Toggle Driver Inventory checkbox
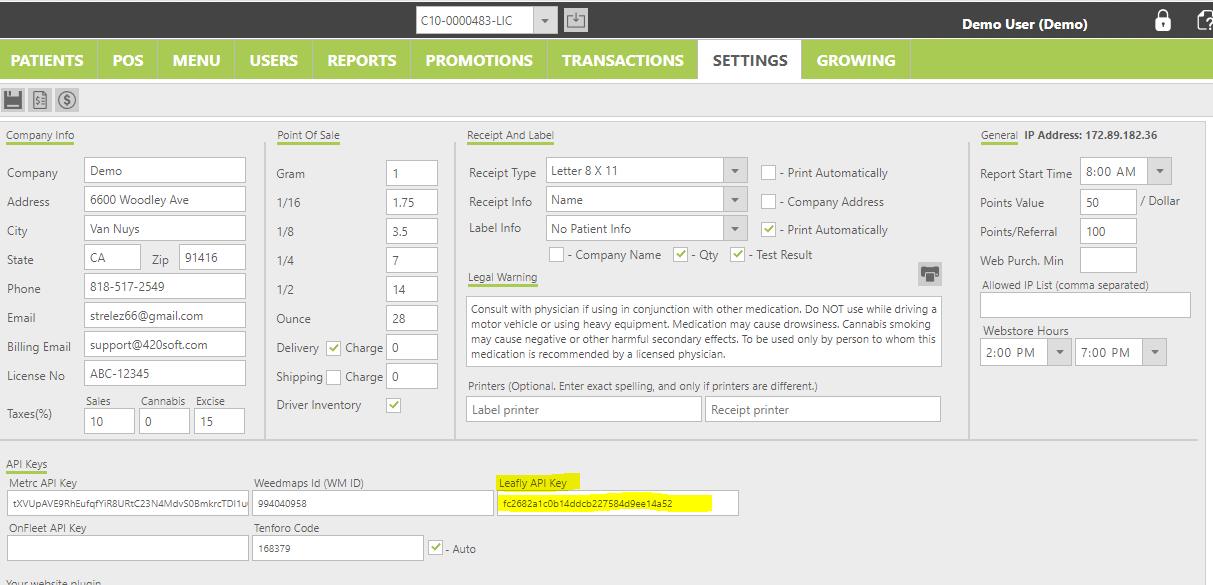Viewport: 1213px width, 585px height. (393, 405)
